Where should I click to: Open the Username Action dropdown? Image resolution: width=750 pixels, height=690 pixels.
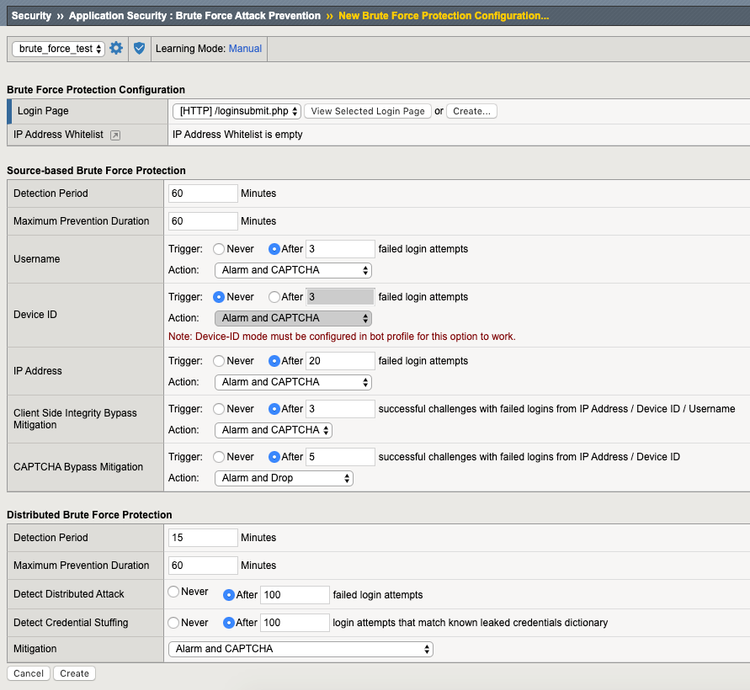(294, 270)
